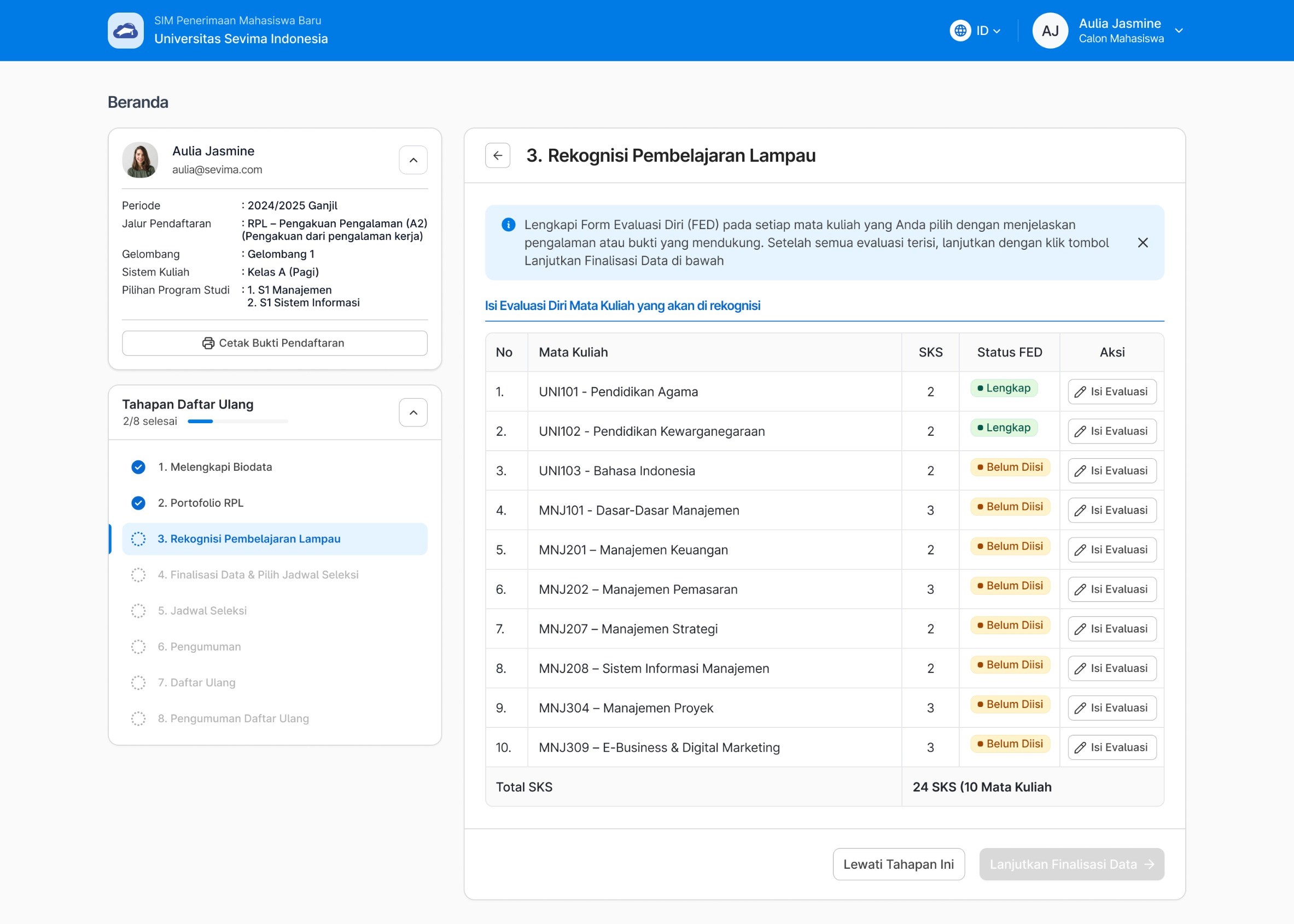Open the Isi Evaluasi Diri Mata Kuliah tab

point(622,306)
